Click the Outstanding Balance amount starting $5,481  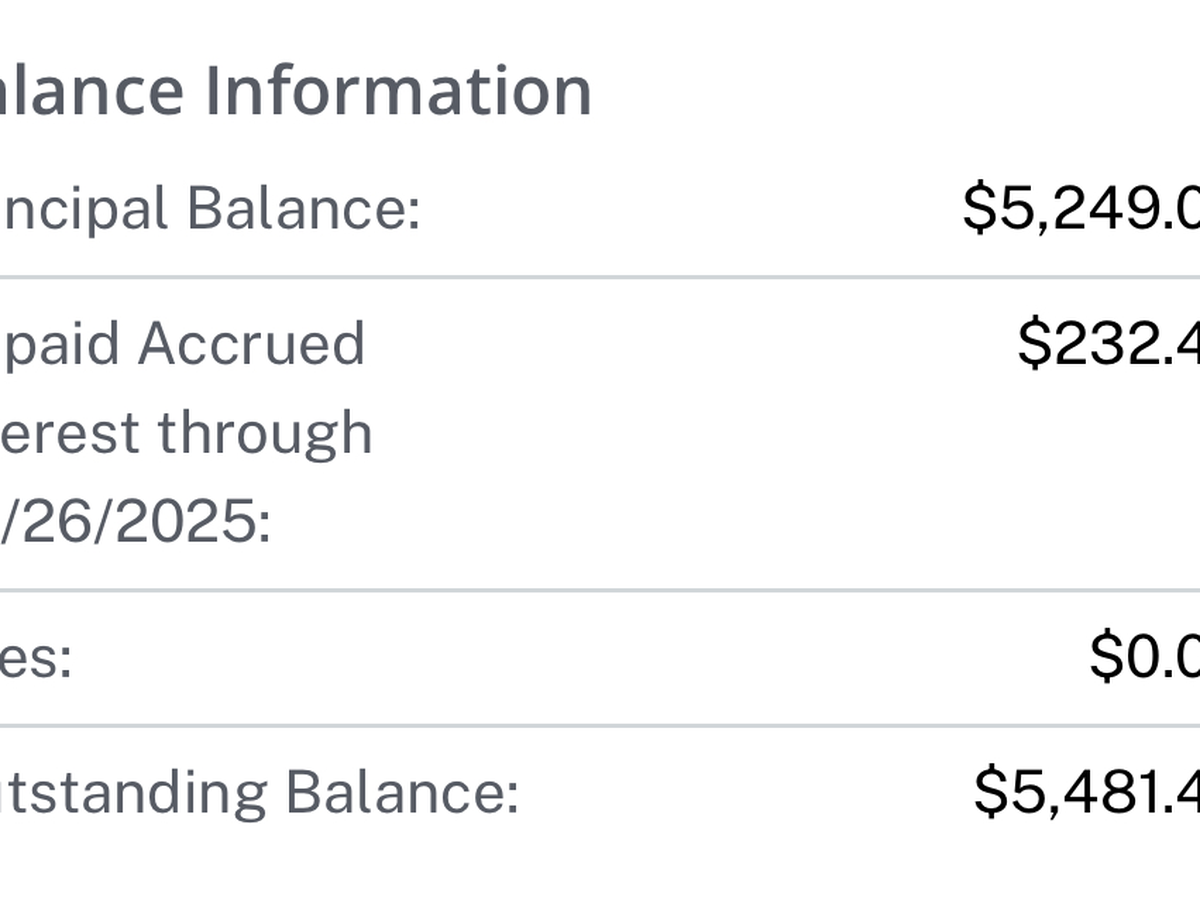[1086, 792]
